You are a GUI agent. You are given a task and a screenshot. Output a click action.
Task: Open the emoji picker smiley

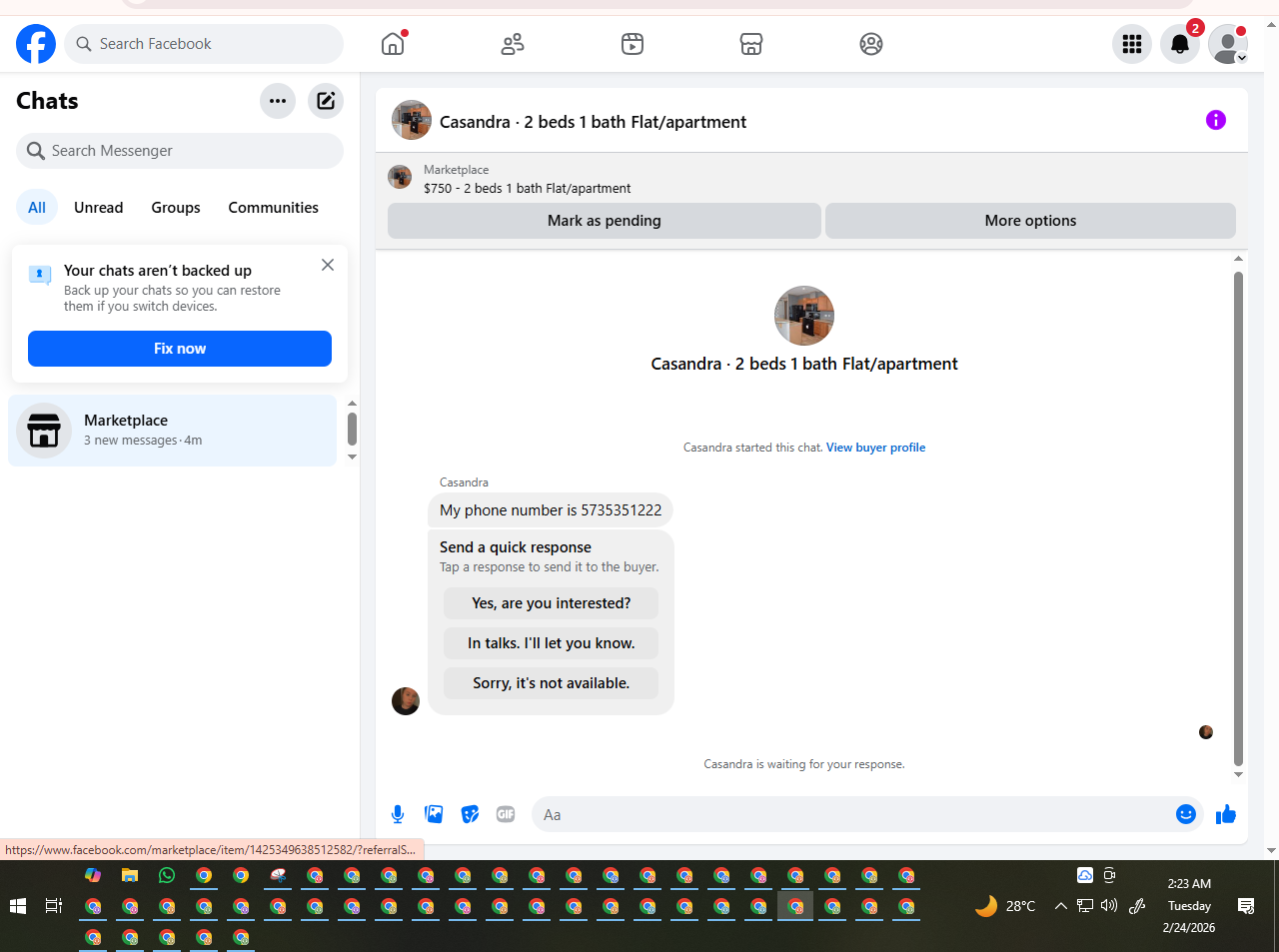(1186, 814)
